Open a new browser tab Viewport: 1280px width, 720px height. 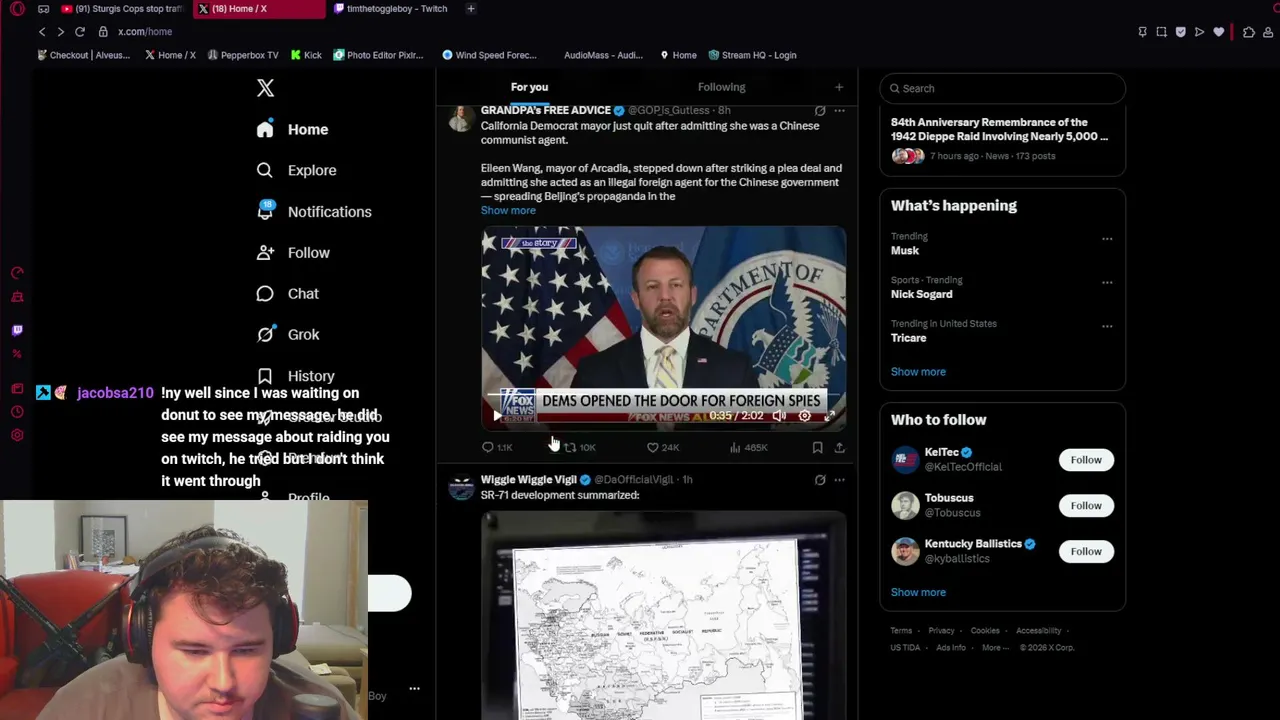pyautogui.click(x=470, y=9)
